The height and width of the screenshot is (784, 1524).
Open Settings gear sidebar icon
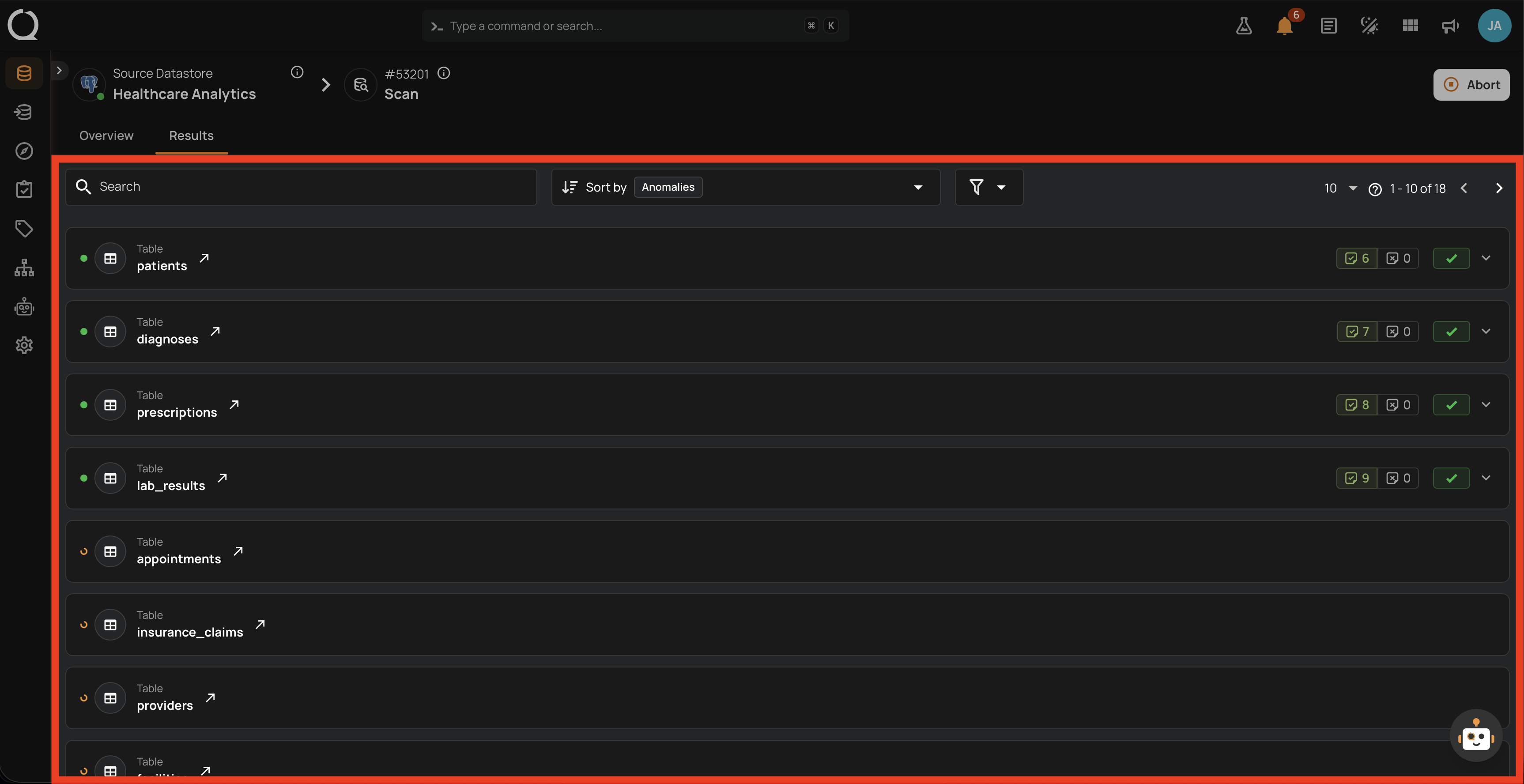[x=24, y=345]
